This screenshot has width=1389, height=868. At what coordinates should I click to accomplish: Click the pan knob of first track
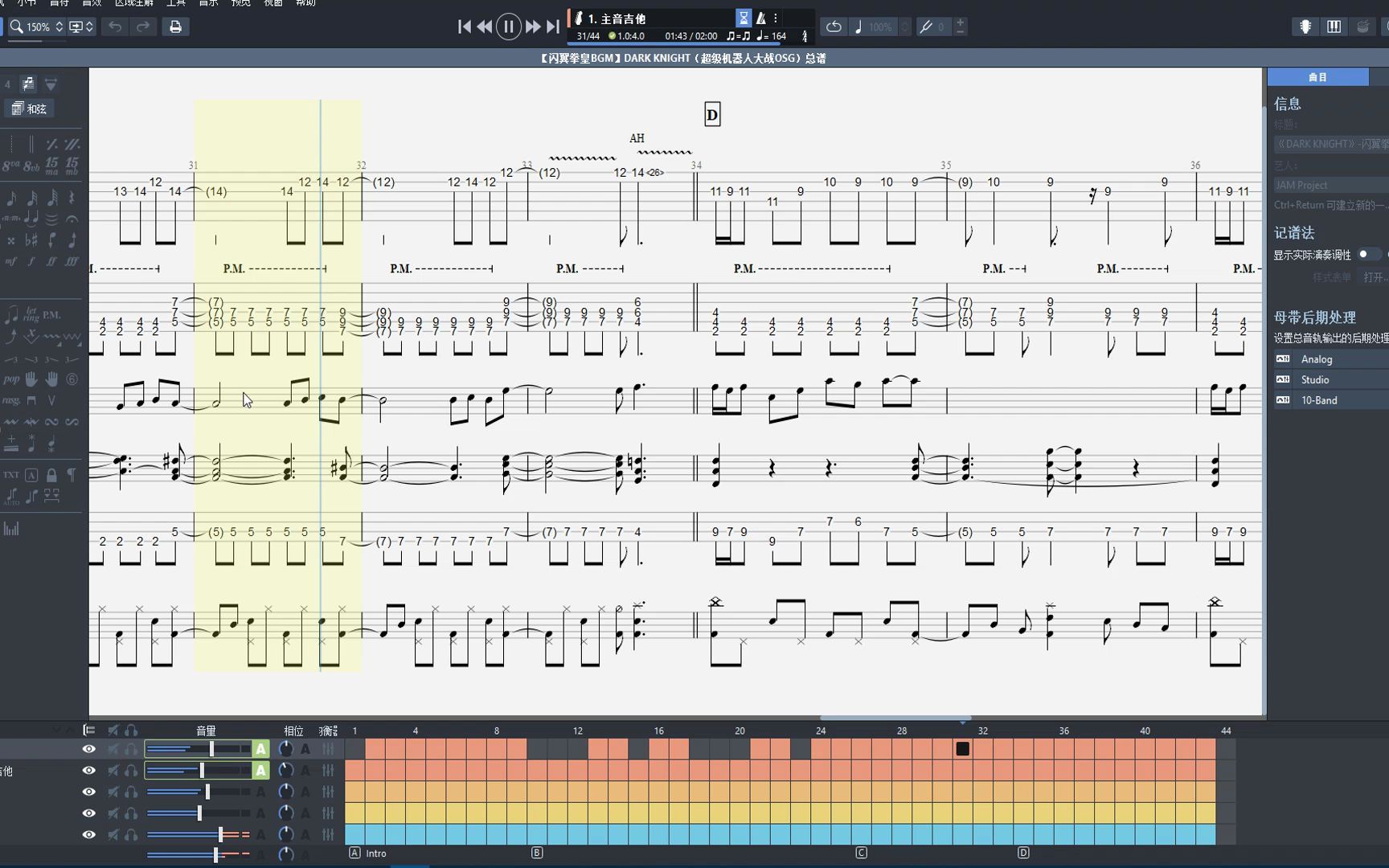(285, 749)
